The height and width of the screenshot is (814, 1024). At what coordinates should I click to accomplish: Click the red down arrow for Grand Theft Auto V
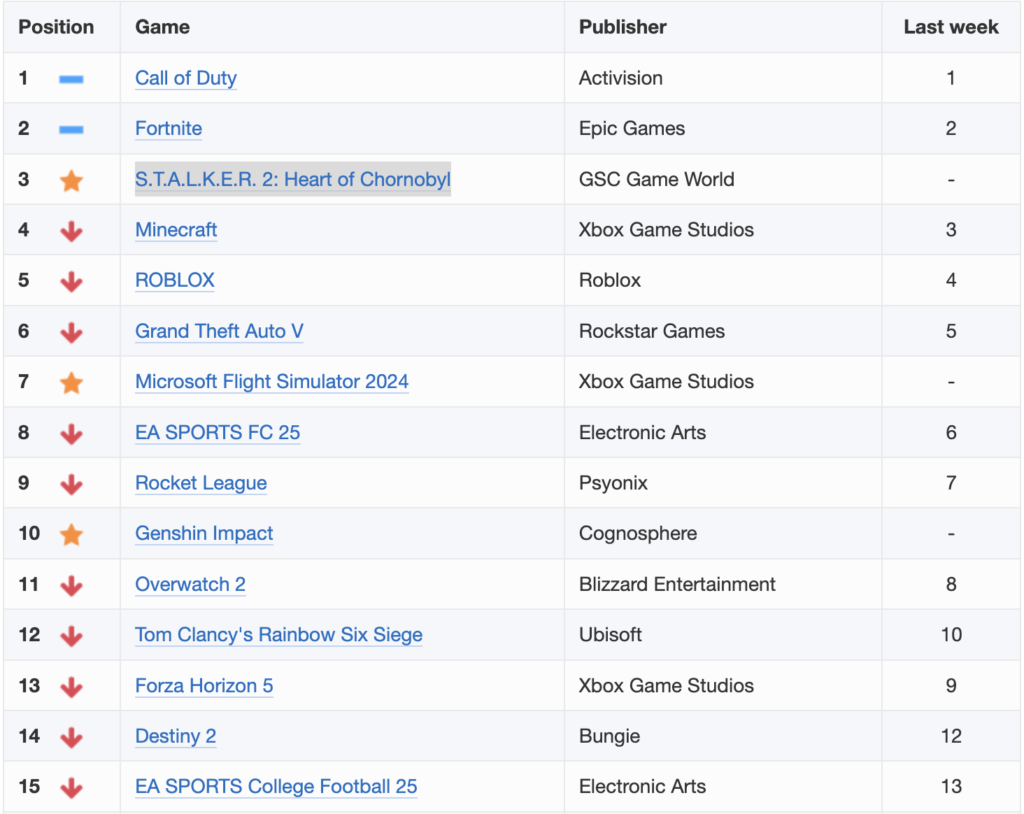pos(71,333)
